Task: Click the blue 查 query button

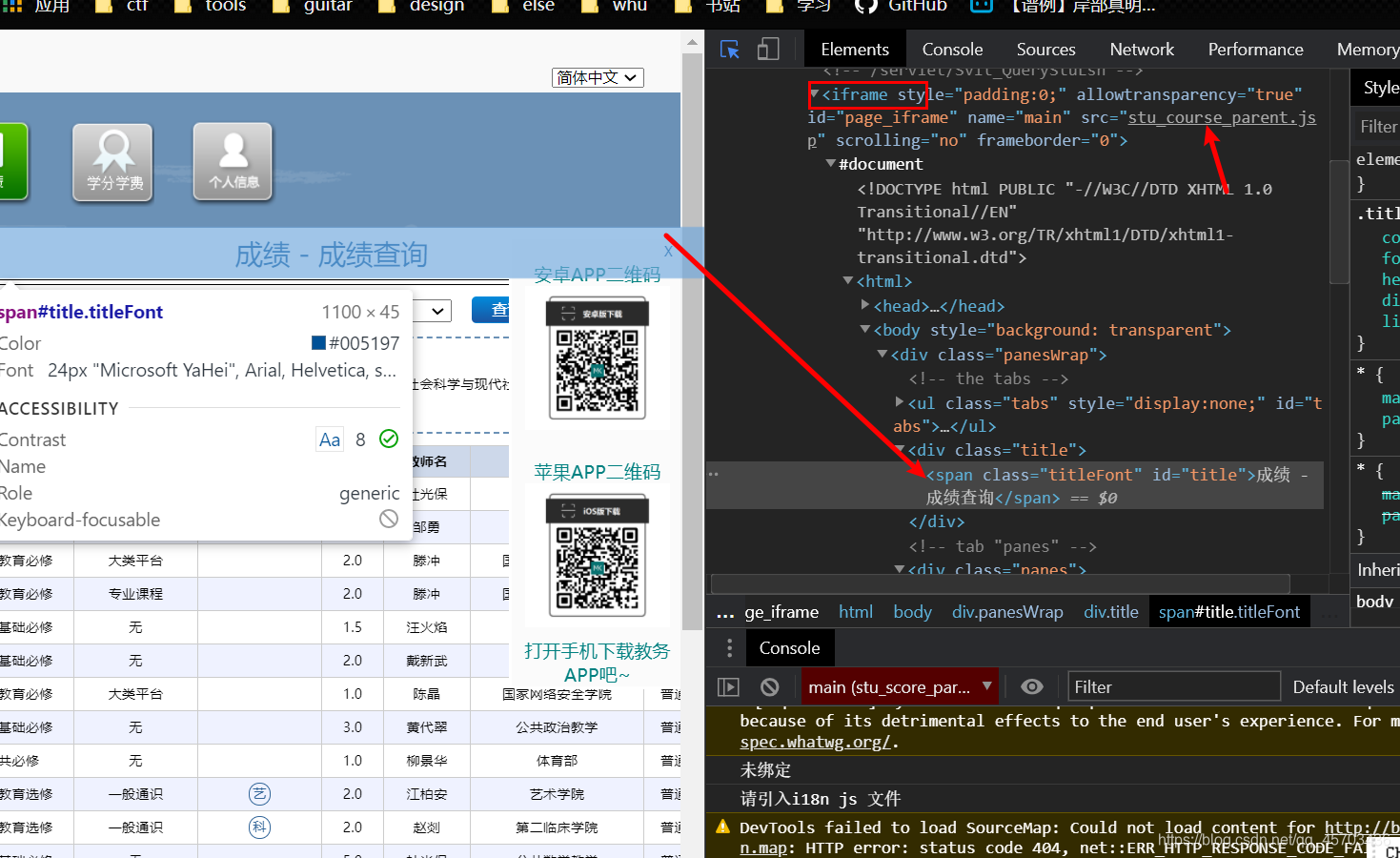Action: 491,310
